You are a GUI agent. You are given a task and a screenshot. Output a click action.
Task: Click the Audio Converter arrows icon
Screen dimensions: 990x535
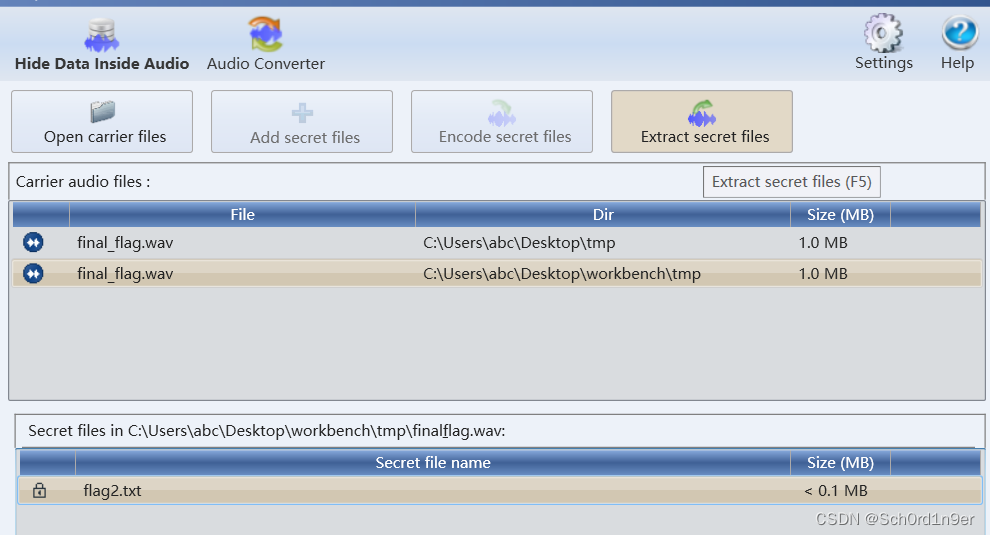(x=266, y=34)
